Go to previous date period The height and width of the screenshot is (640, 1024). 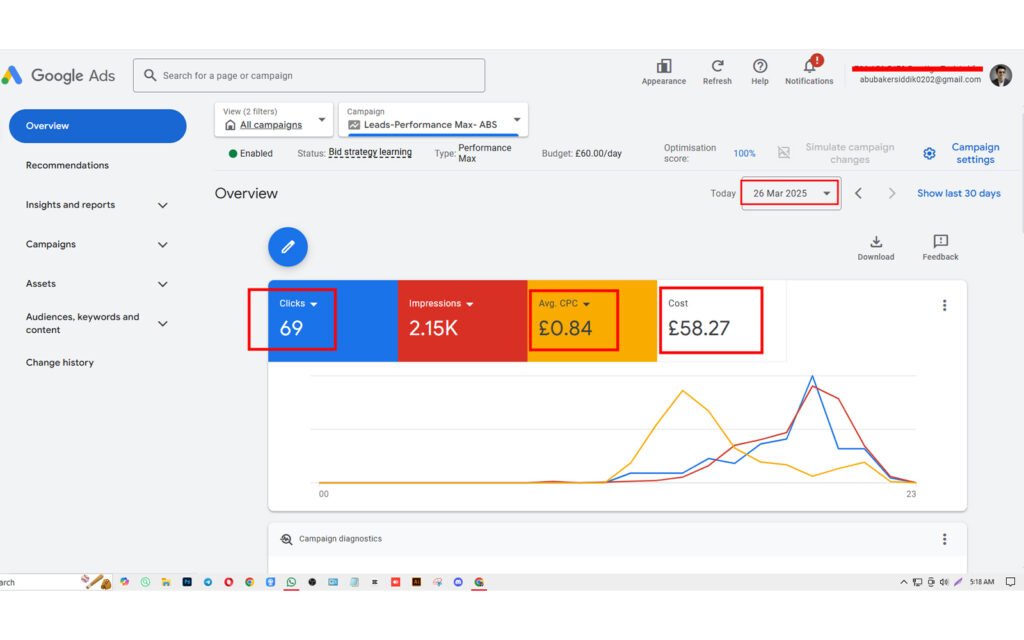[859, 193]
